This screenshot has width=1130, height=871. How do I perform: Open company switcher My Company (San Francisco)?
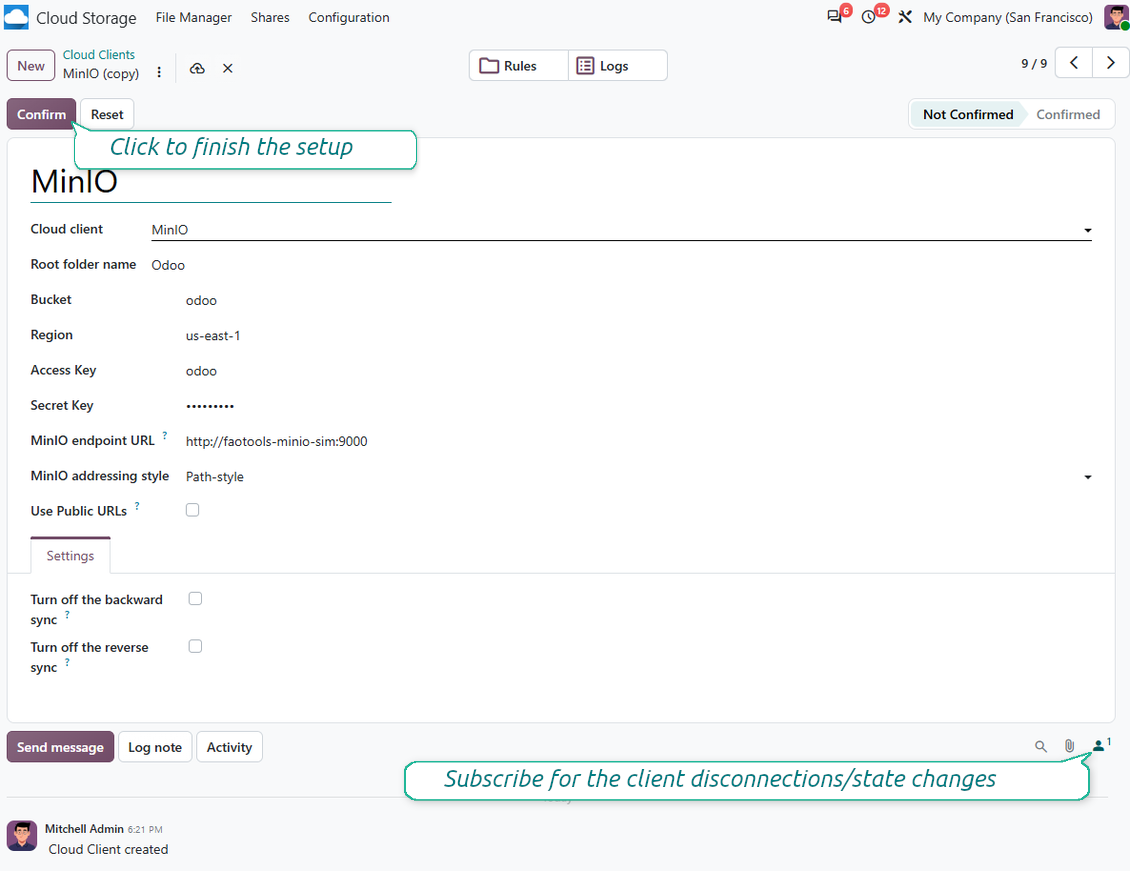pyautogui.click(x=1007, y=17)
